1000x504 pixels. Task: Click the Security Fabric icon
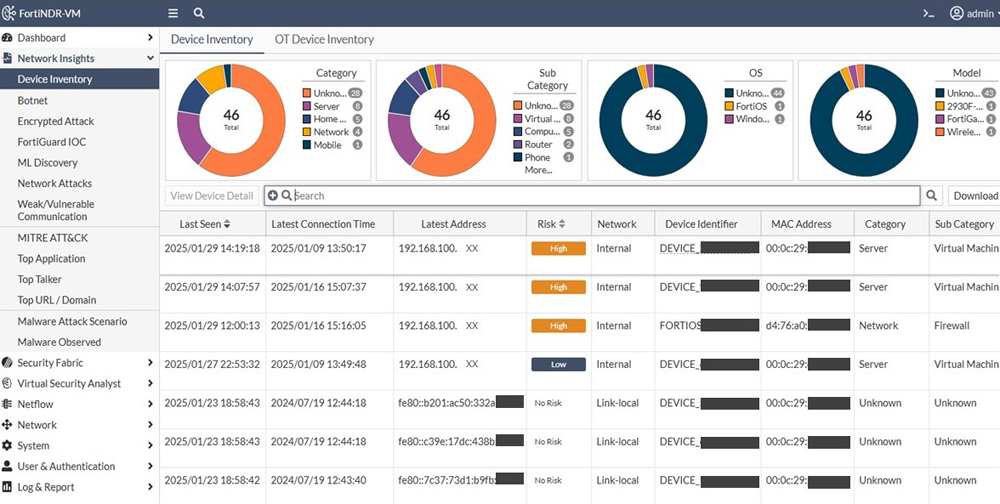(7, 363)
